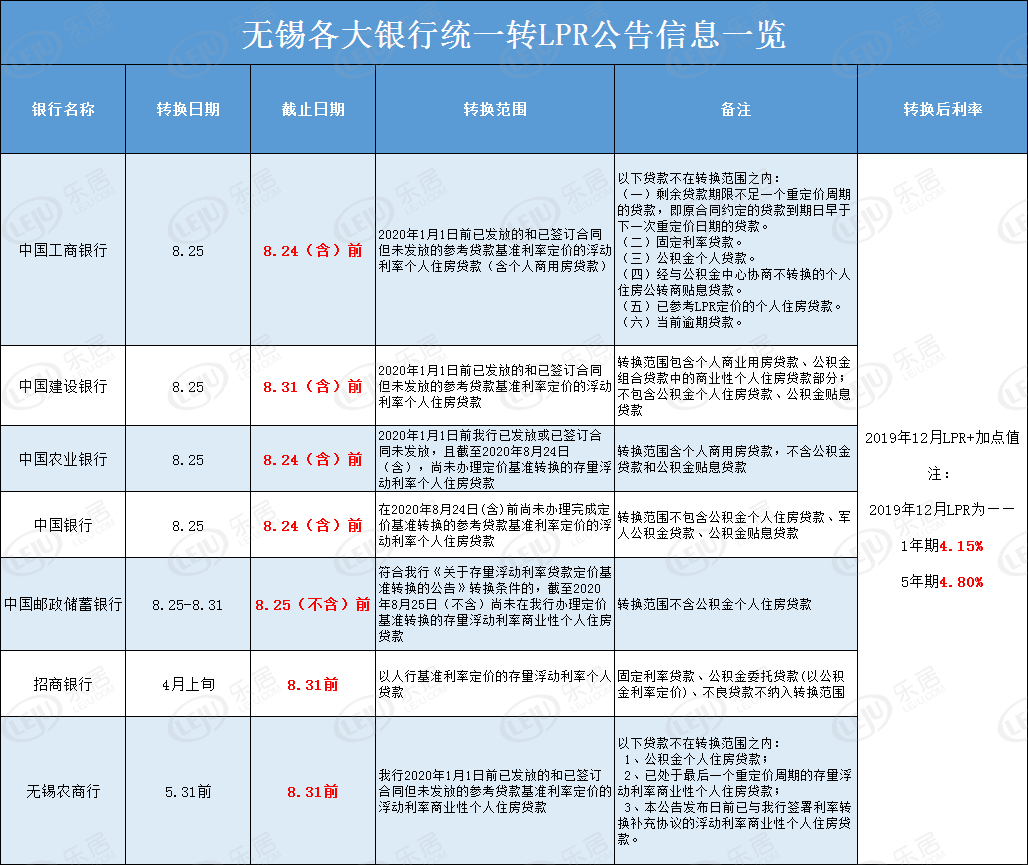The height and width of the screenshot is (865, 1028).
Task: Click the 中国建设银行 bank name cell
Action: coord(62,386)
